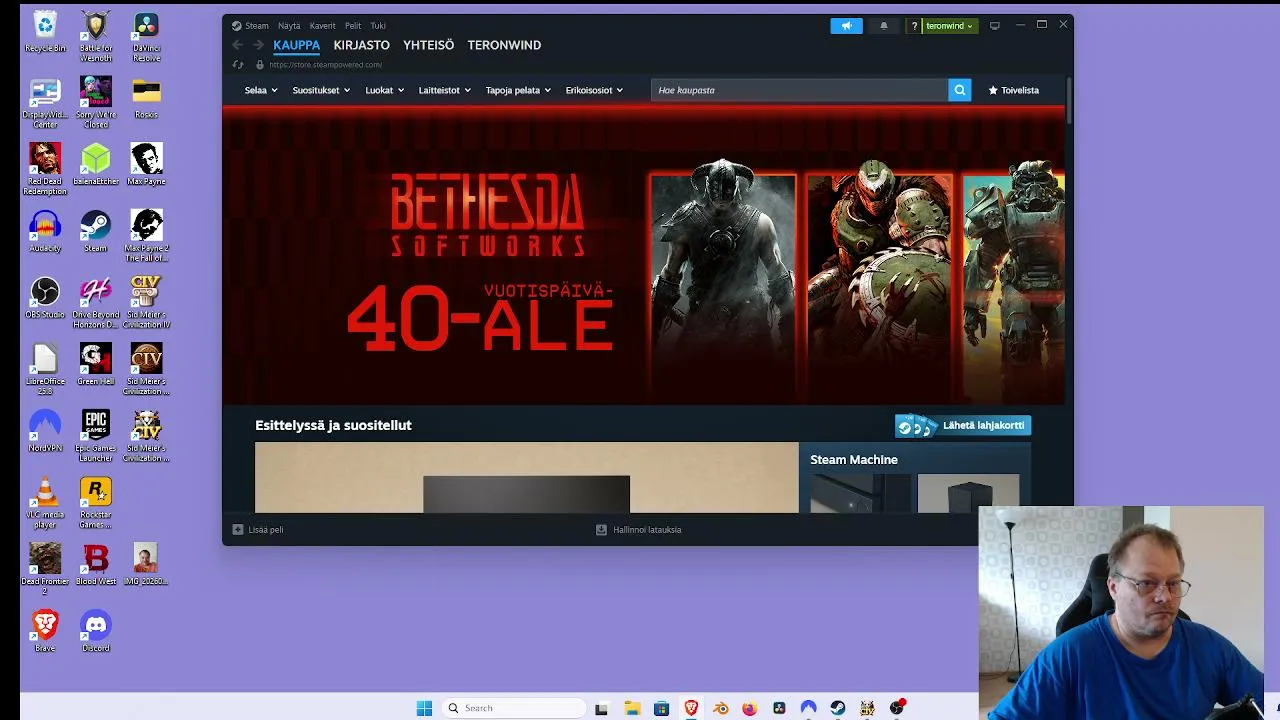Click the Windows taskbar Search box

click(x=514, y=708)
